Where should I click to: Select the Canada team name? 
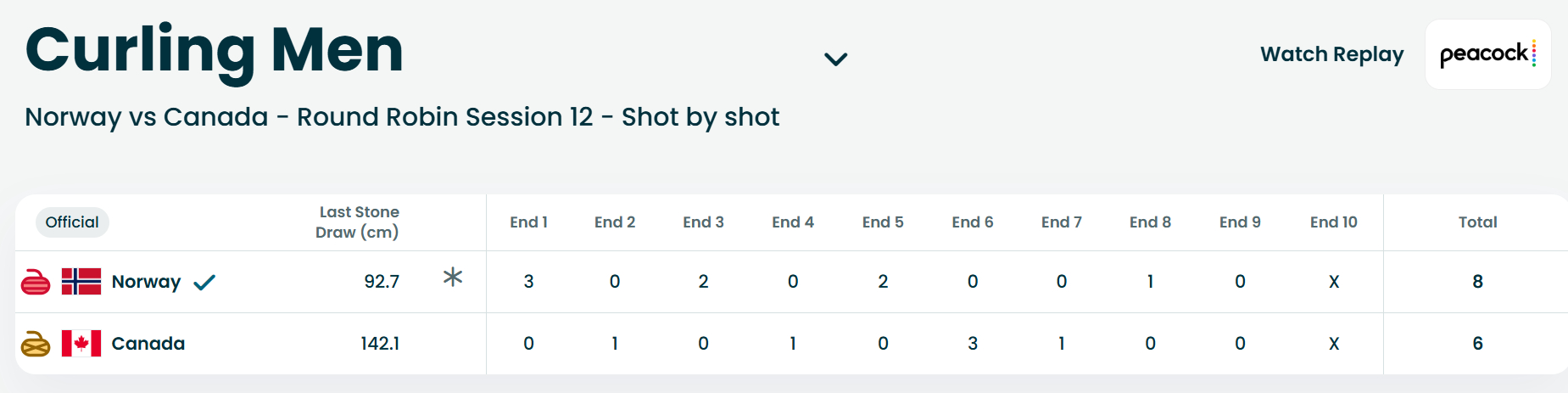pyautogui.click(x=148, y=344)
